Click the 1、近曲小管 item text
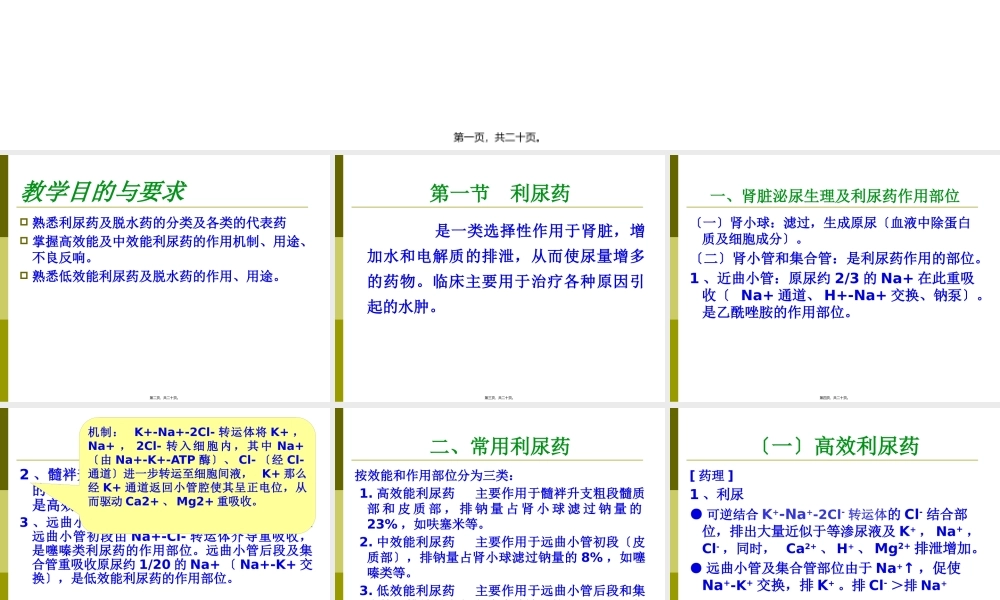The width and height of the screenshot is (1000, 600). (x=833, y=295)
